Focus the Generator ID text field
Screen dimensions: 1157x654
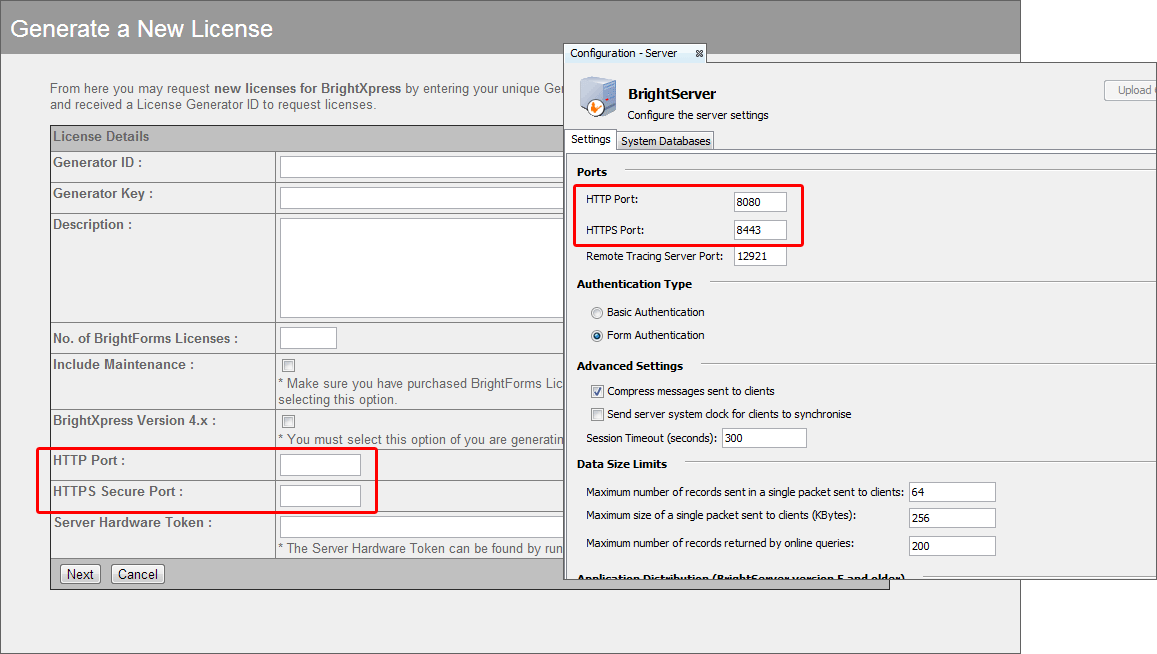tap(421, 167)
